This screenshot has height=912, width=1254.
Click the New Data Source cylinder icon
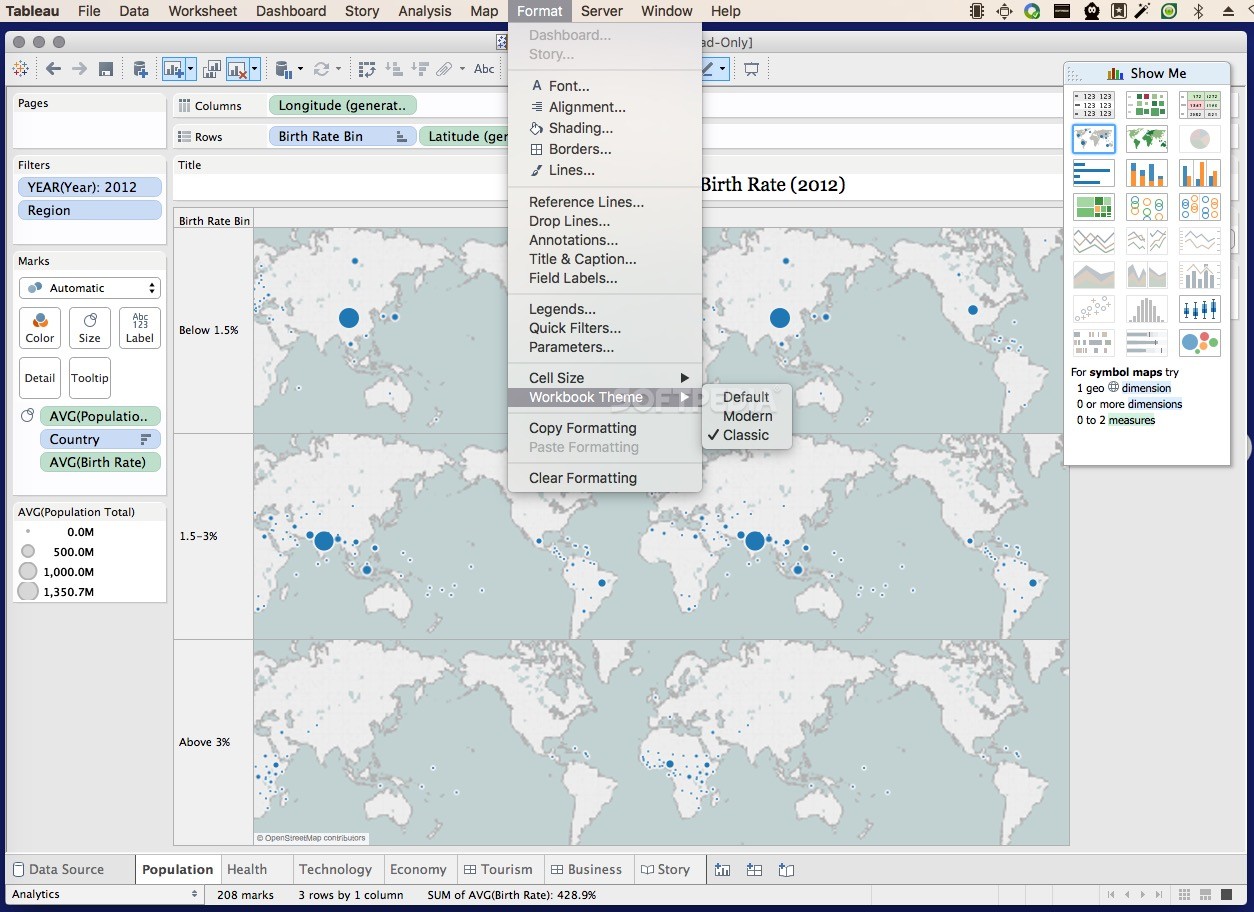(140, 69)
